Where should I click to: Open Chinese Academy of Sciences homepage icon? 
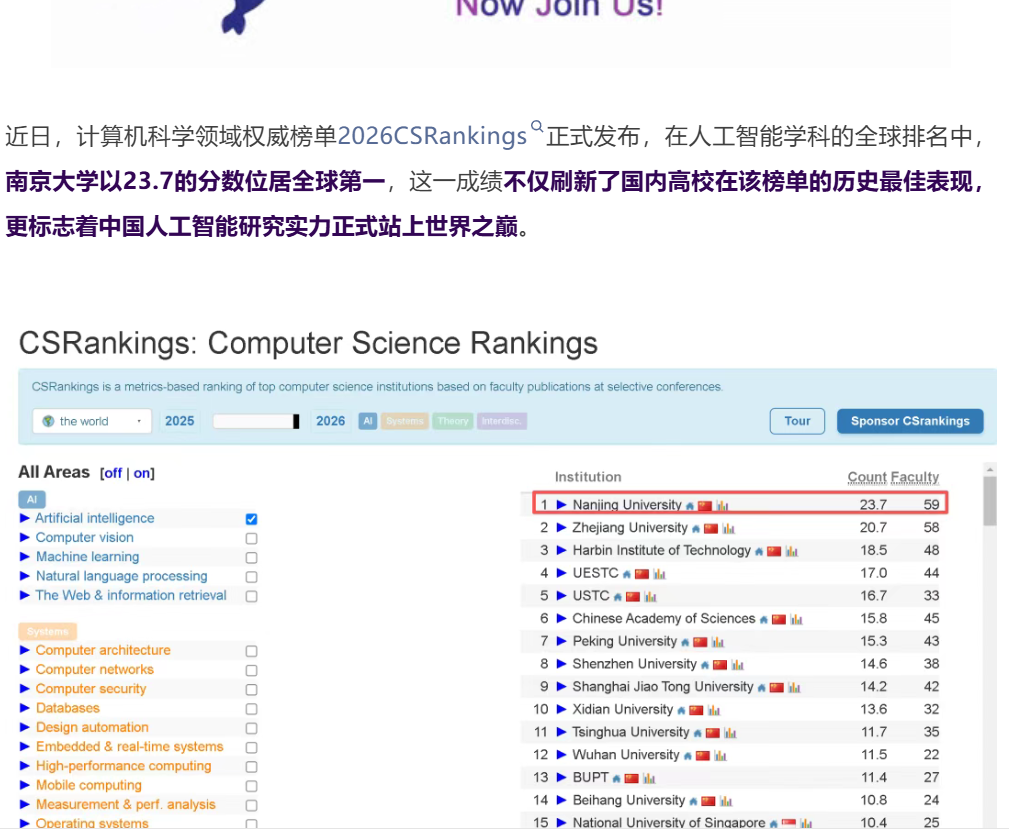coord(764,619)
